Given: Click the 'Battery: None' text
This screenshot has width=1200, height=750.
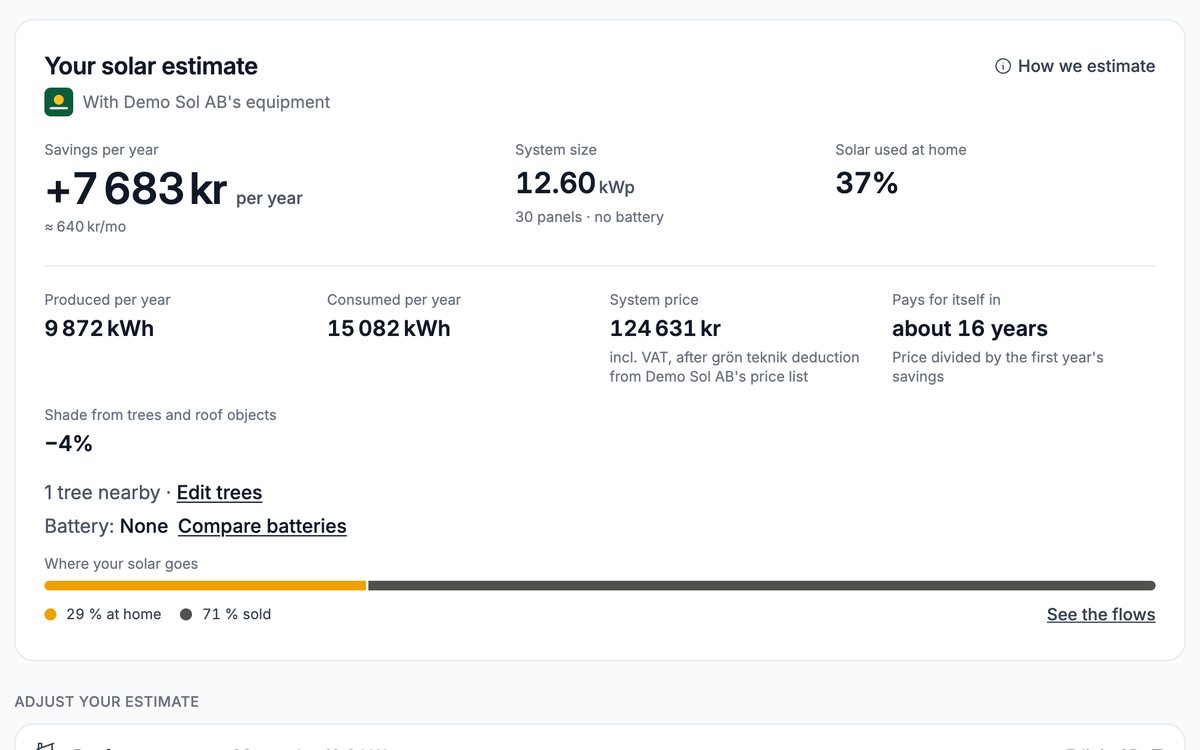Looking at the screenshot, I should click(x=106, y=526).
